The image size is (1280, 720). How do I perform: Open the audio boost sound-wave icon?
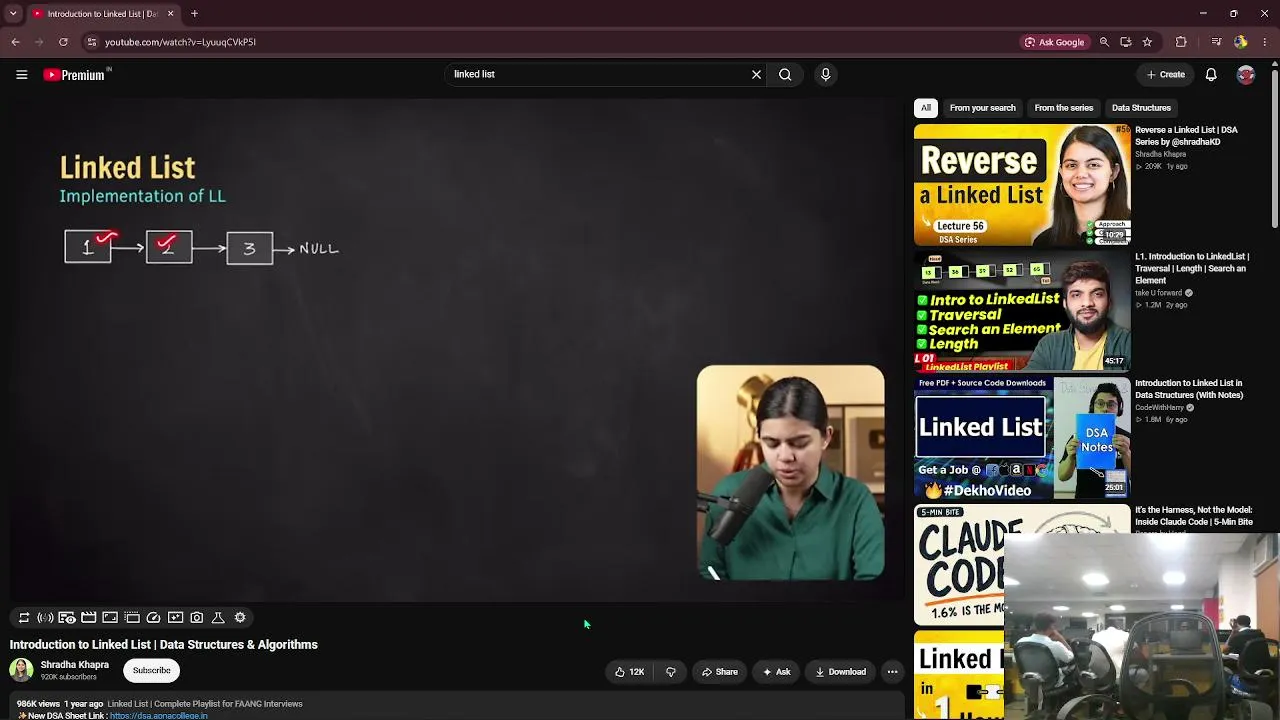(x=45, y=618)
